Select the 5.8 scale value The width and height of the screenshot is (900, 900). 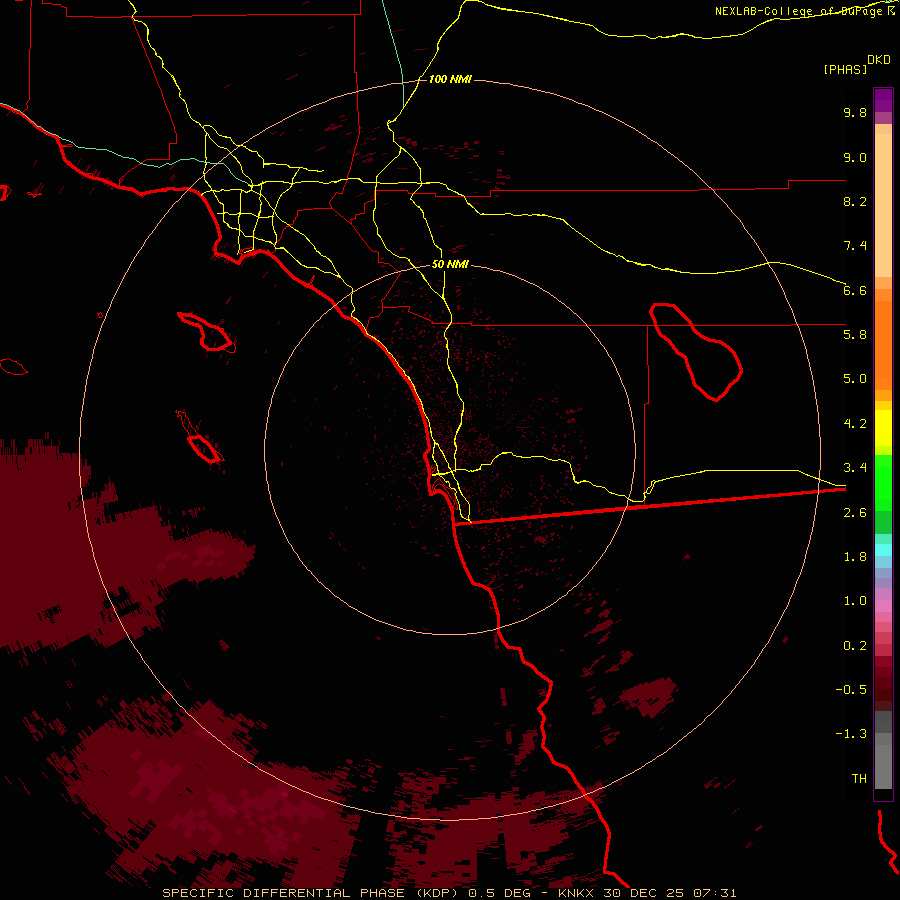[x=855, y=334]
